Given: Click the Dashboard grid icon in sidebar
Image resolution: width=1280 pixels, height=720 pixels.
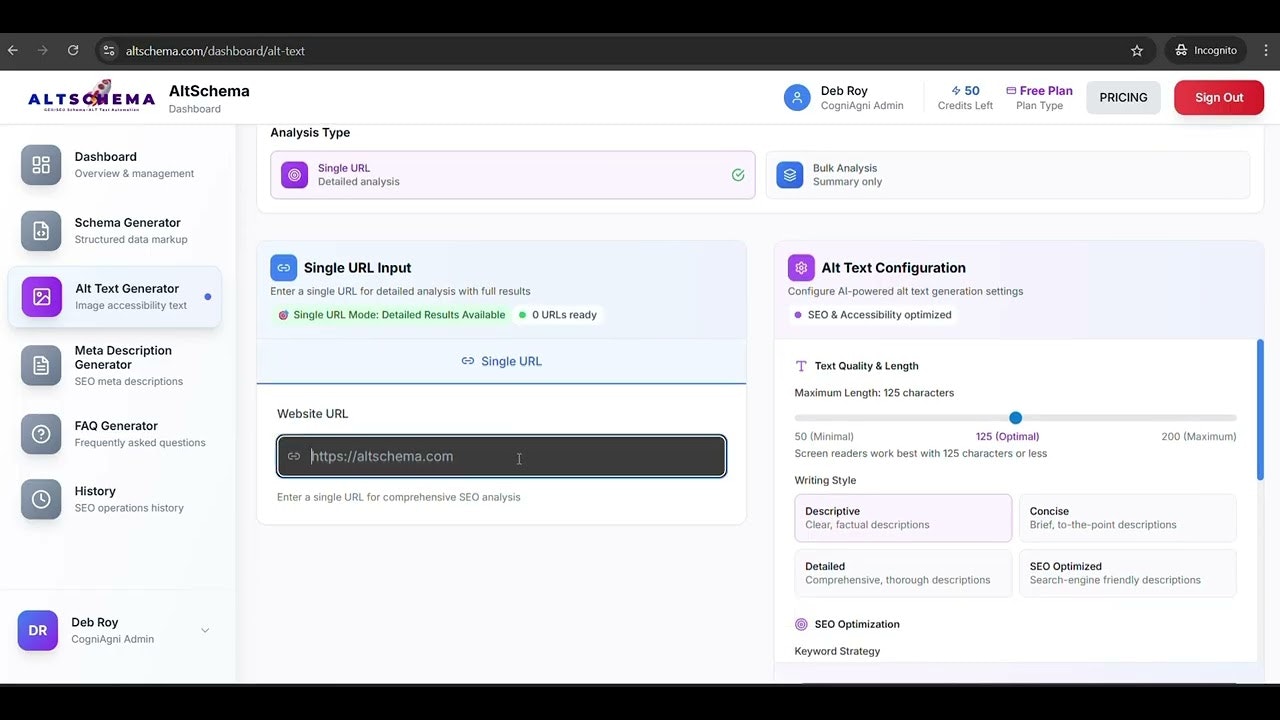Looking at the screenshot, I should pos(41,165).
